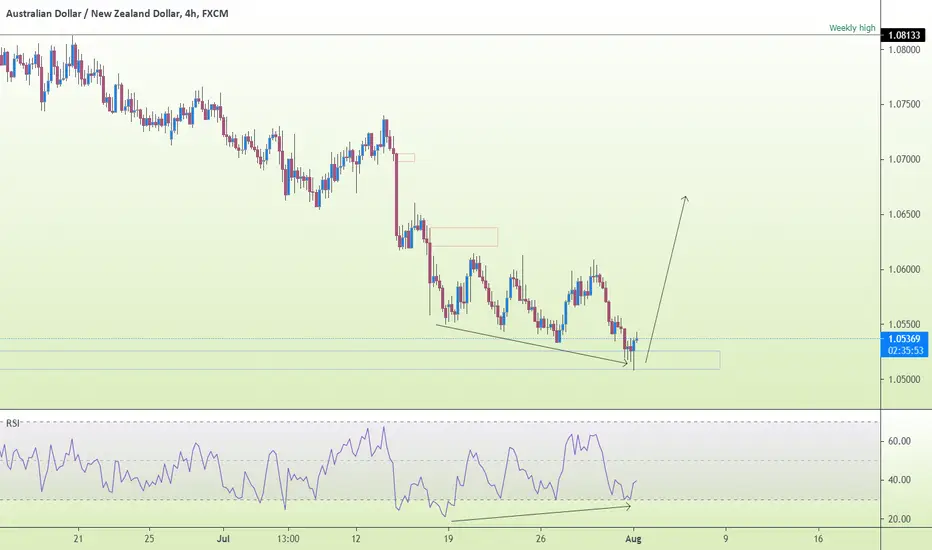
Task: Click the current price label 1.05369
Action: coord(904,339)
